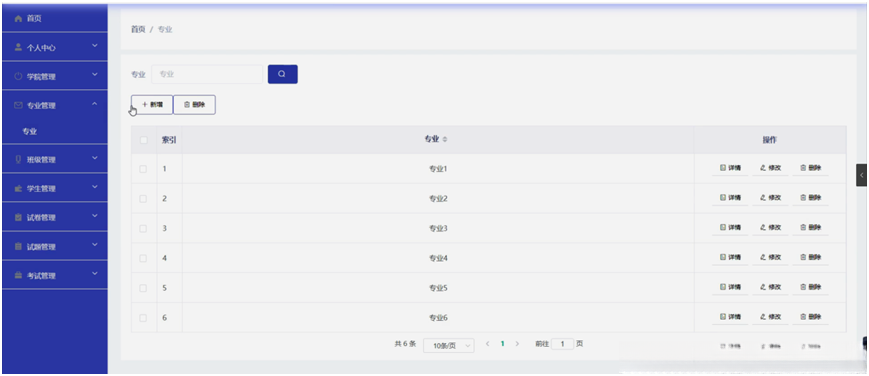Viewport: 869px width, 376px height.
Task: Click the 专业3 table cell
Action: (438, 228)
